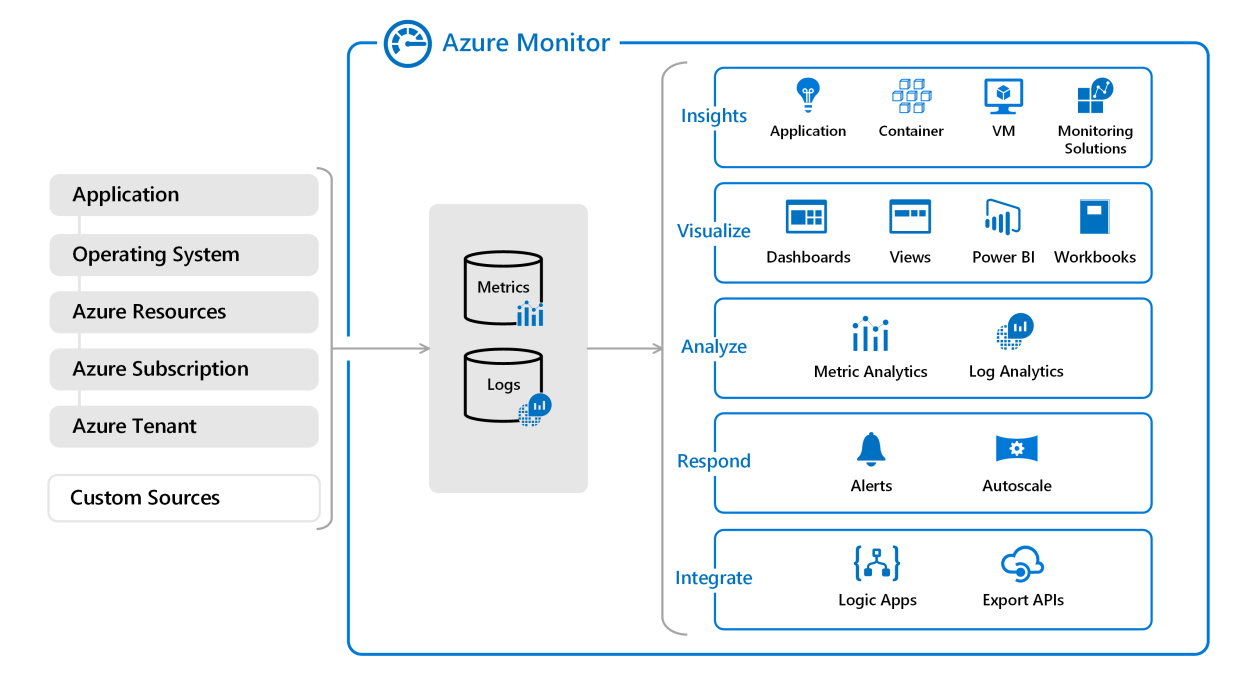Click the Alerts bell icon
1249x689 pixels.
pos(871,449)
